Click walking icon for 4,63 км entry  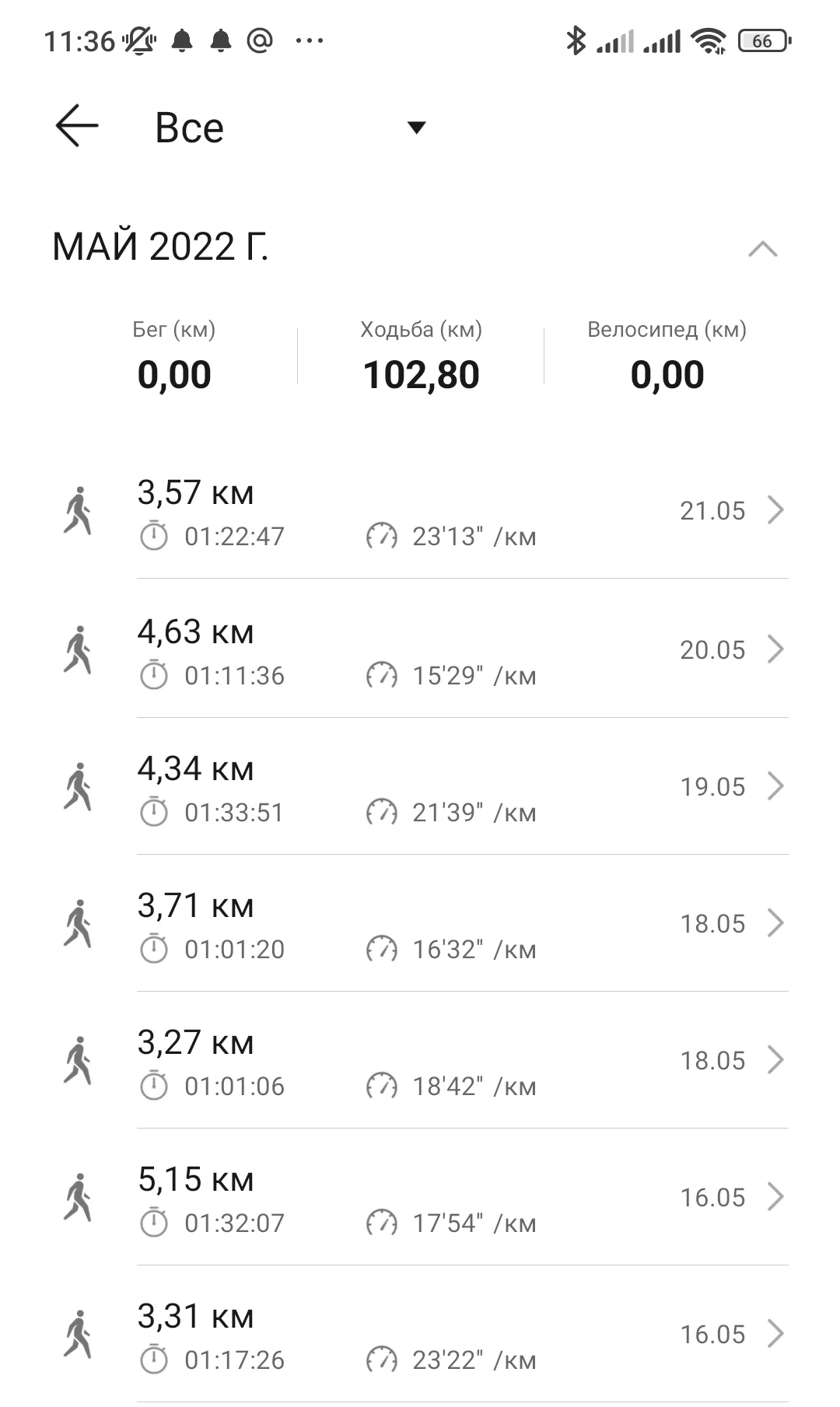pyautogui.click(x=78, y=649)
